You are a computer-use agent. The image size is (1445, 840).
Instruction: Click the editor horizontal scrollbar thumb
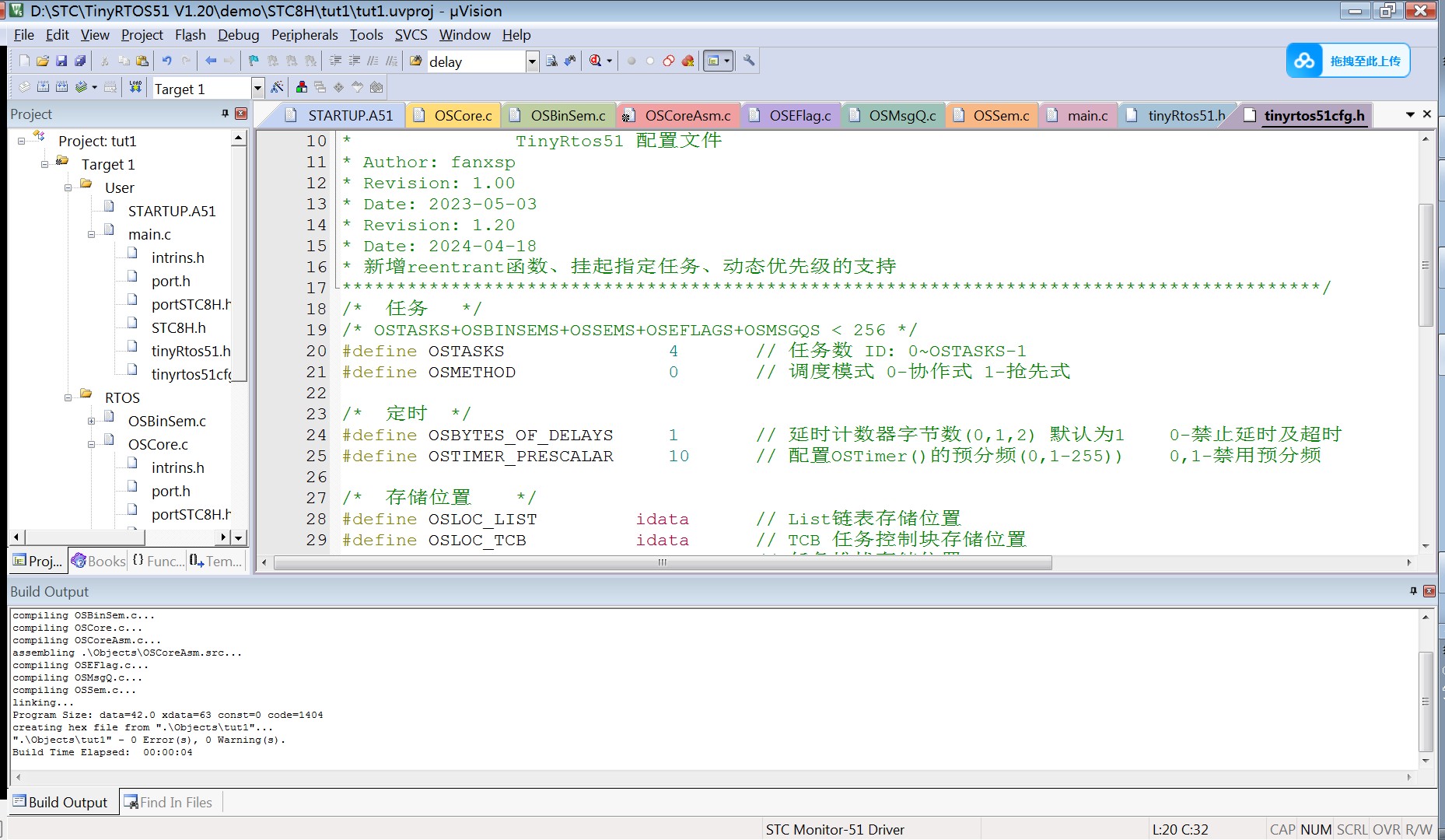(x=662, y=562)
